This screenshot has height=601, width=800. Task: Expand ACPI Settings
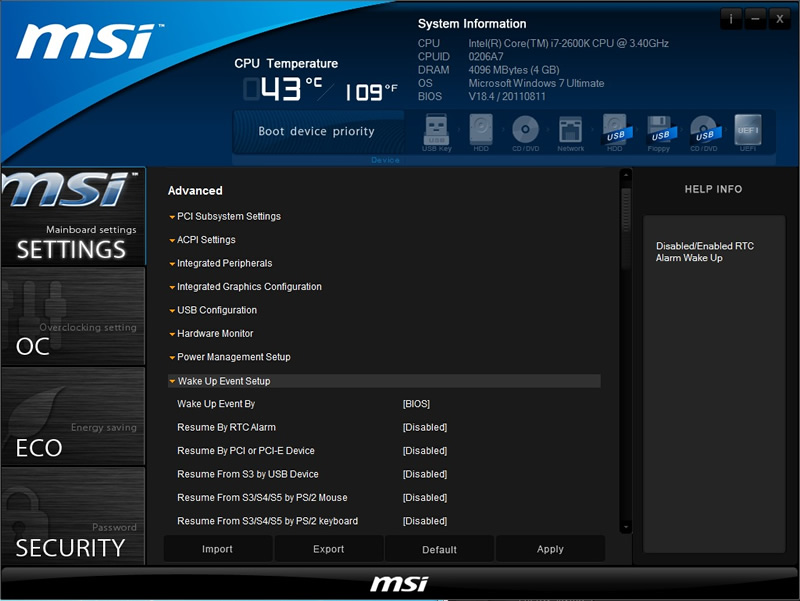(203, 240)
